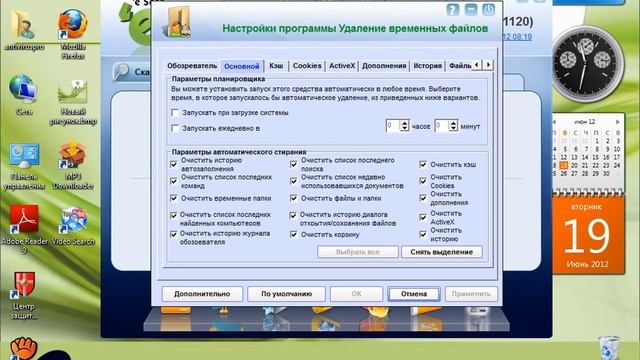This screenshot has width=640, height=360.
Task: Uncheck Очистить список последнего поиска
Action: [293, 164]
